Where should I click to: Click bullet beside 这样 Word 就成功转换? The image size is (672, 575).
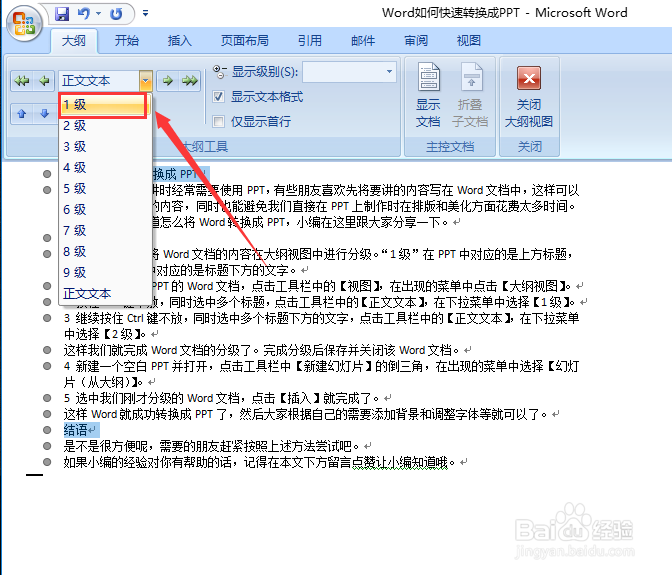(x=47, y=414)
